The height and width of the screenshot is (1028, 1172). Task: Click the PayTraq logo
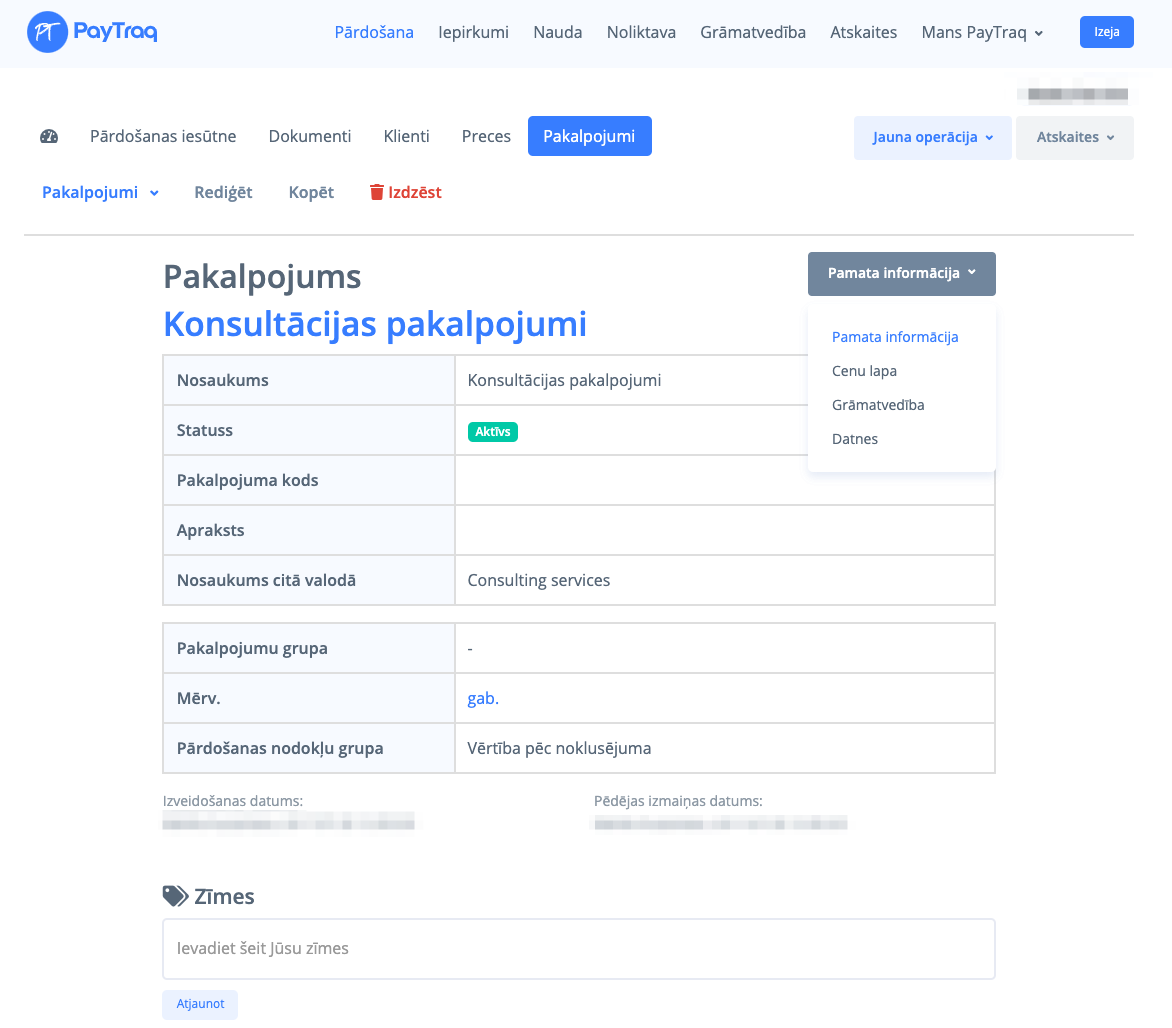pos(92,32)
